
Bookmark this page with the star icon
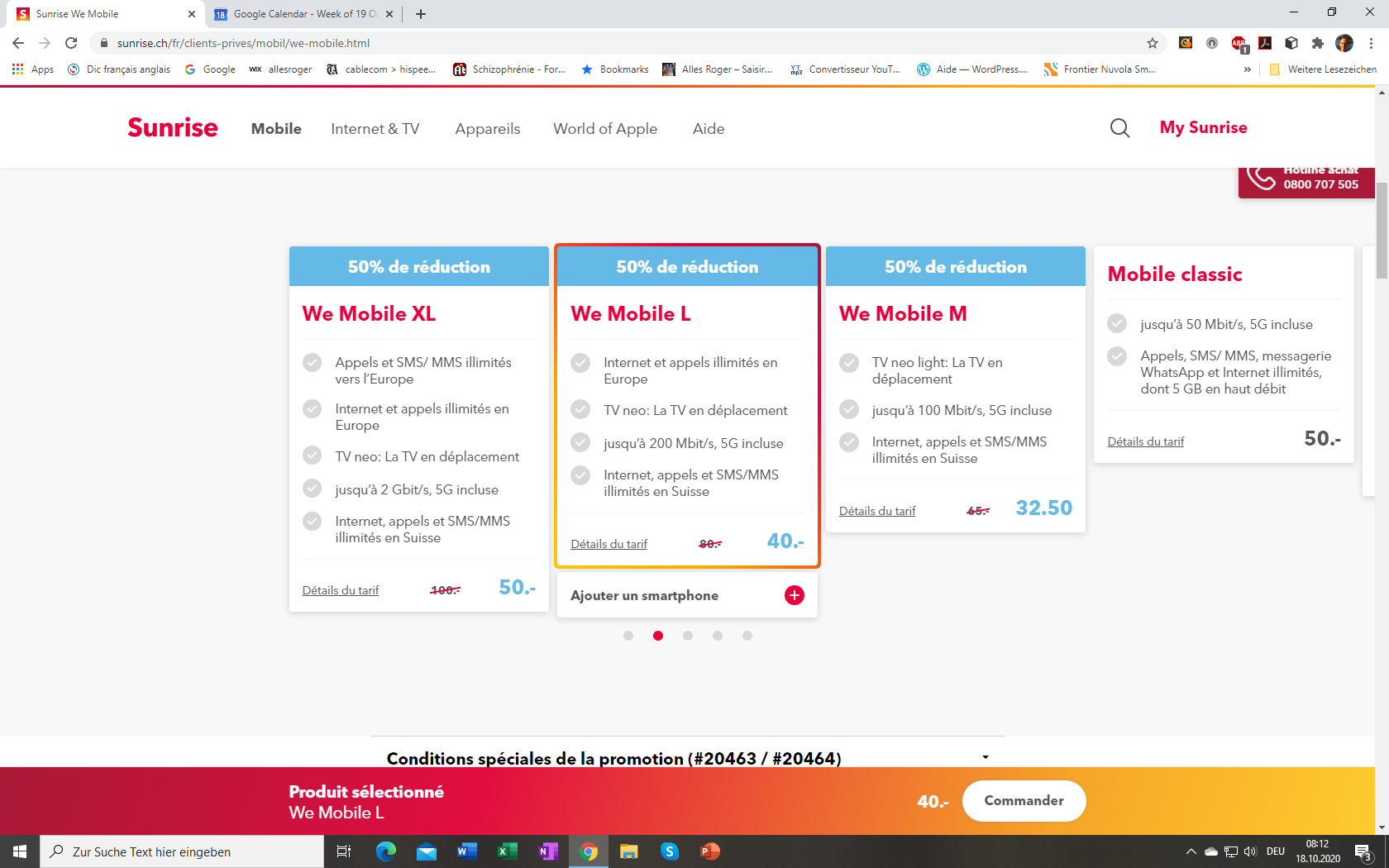tap(1152, 43)
